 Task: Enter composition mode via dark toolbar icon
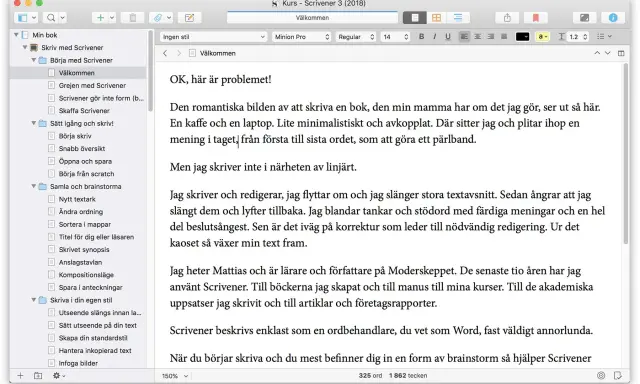coord(584,18)
